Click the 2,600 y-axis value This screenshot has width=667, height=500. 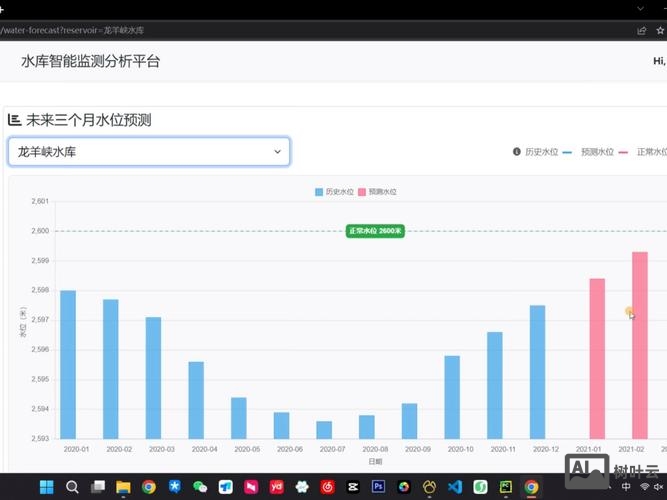(40, 231)
